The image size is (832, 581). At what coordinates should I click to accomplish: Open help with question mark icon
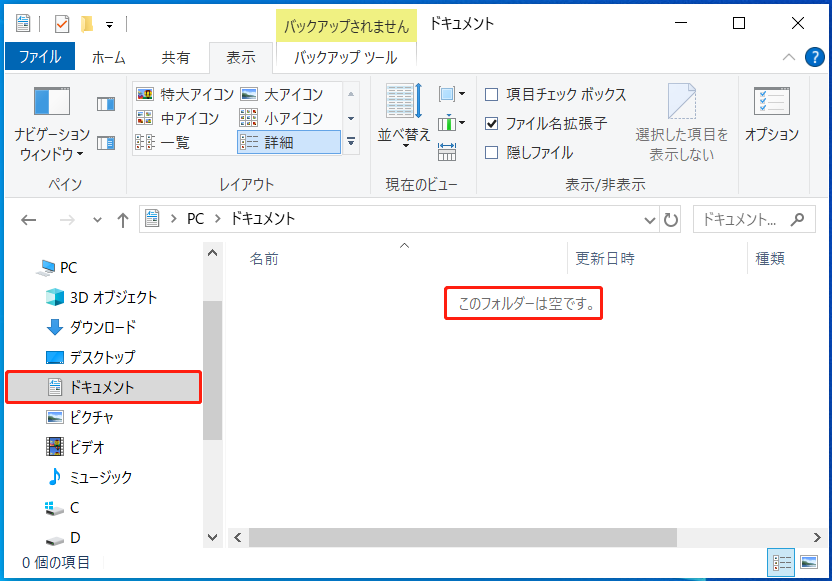pyautogui.click(x=814, y=57)
